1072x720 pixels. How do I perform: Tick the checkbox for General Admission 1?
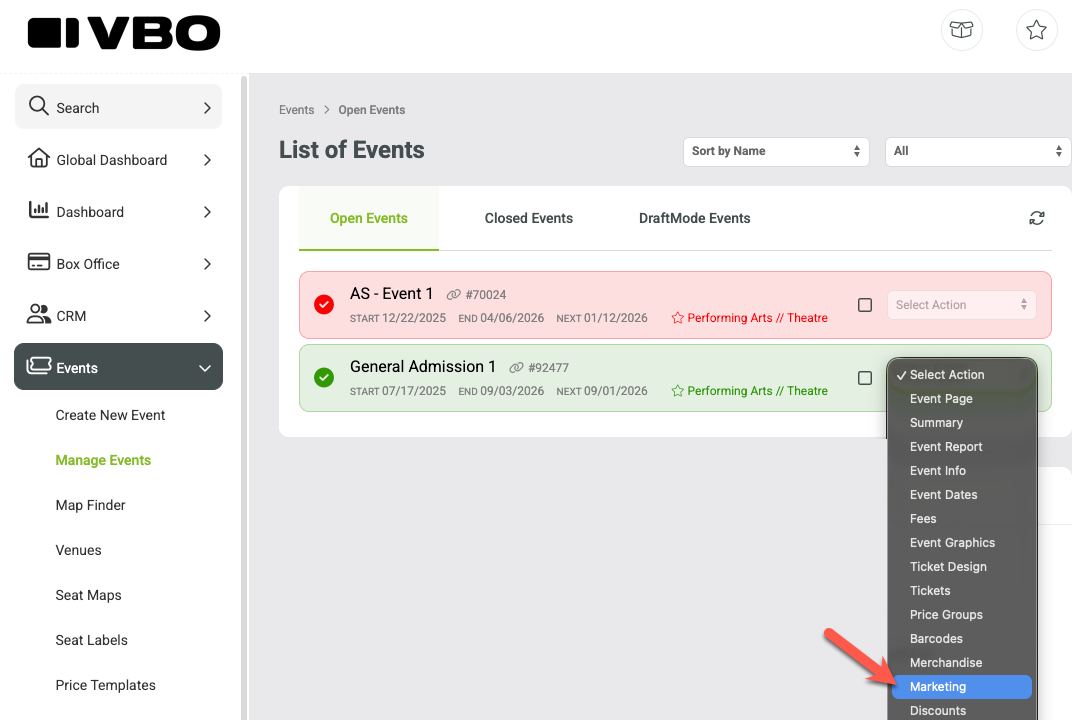[x=865, y=378]
